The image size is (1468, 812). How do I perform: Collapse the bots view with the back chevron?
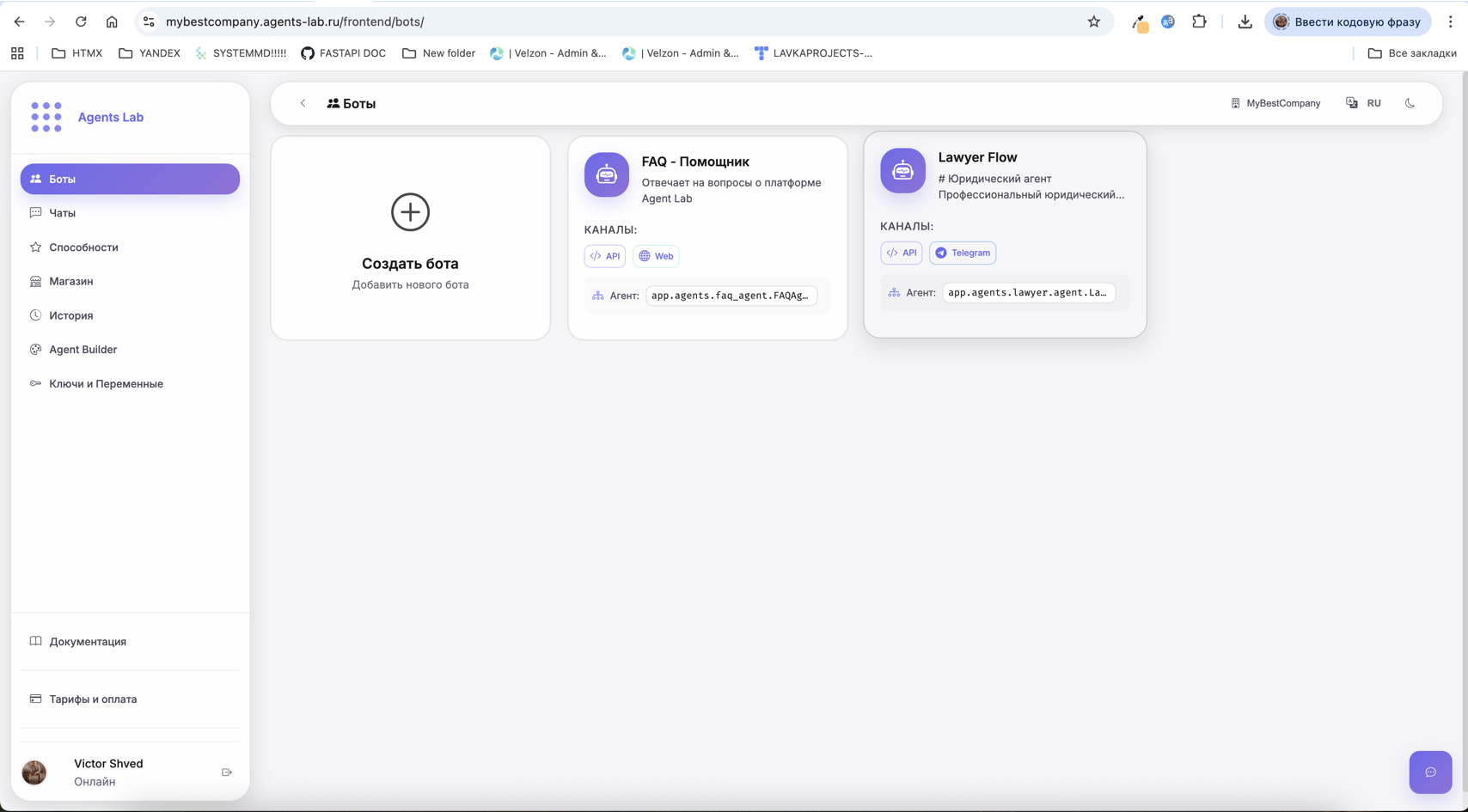click(303, 102)
